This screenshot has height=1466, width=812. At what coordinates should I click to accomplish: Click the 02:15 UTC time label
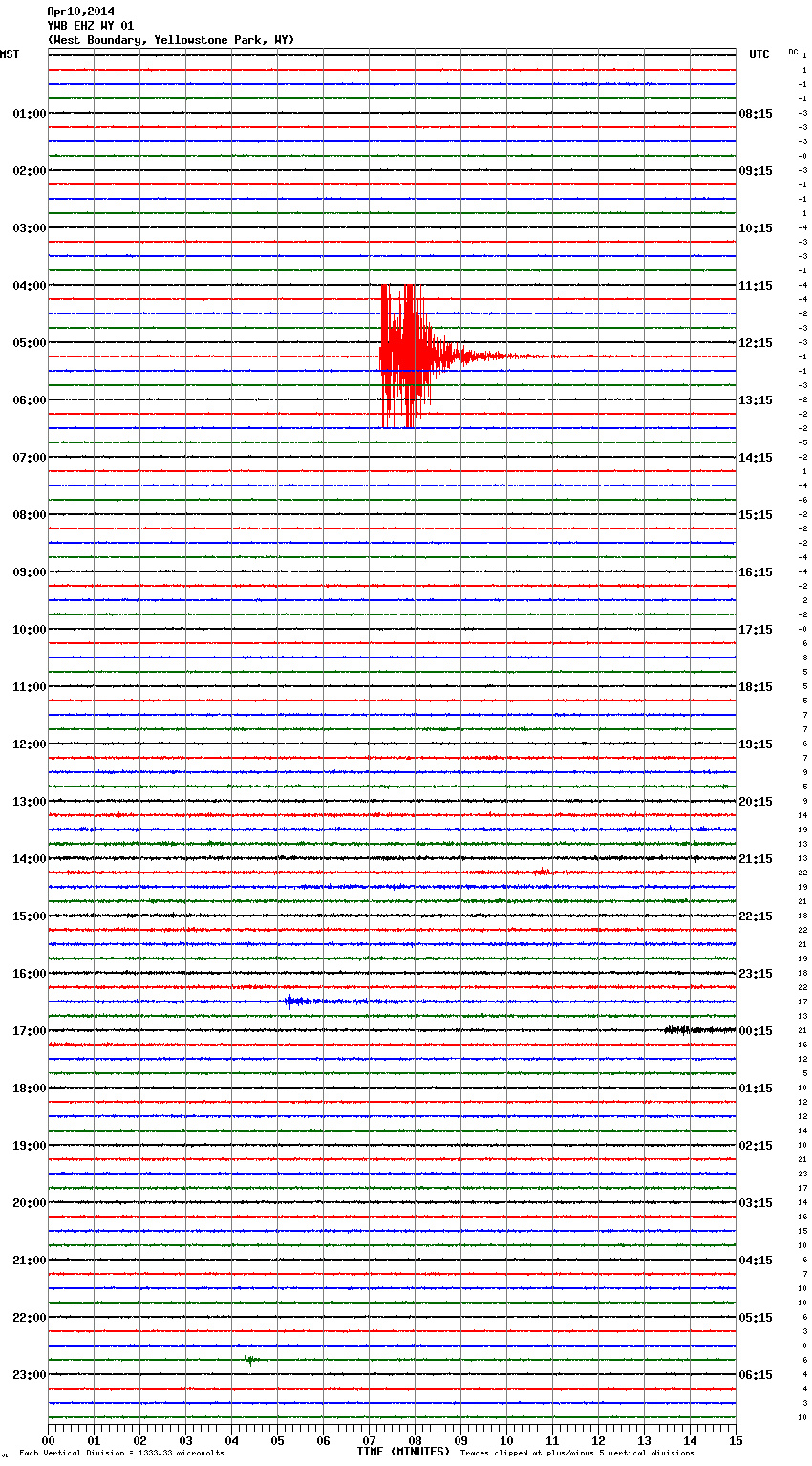pos(756,1146)
